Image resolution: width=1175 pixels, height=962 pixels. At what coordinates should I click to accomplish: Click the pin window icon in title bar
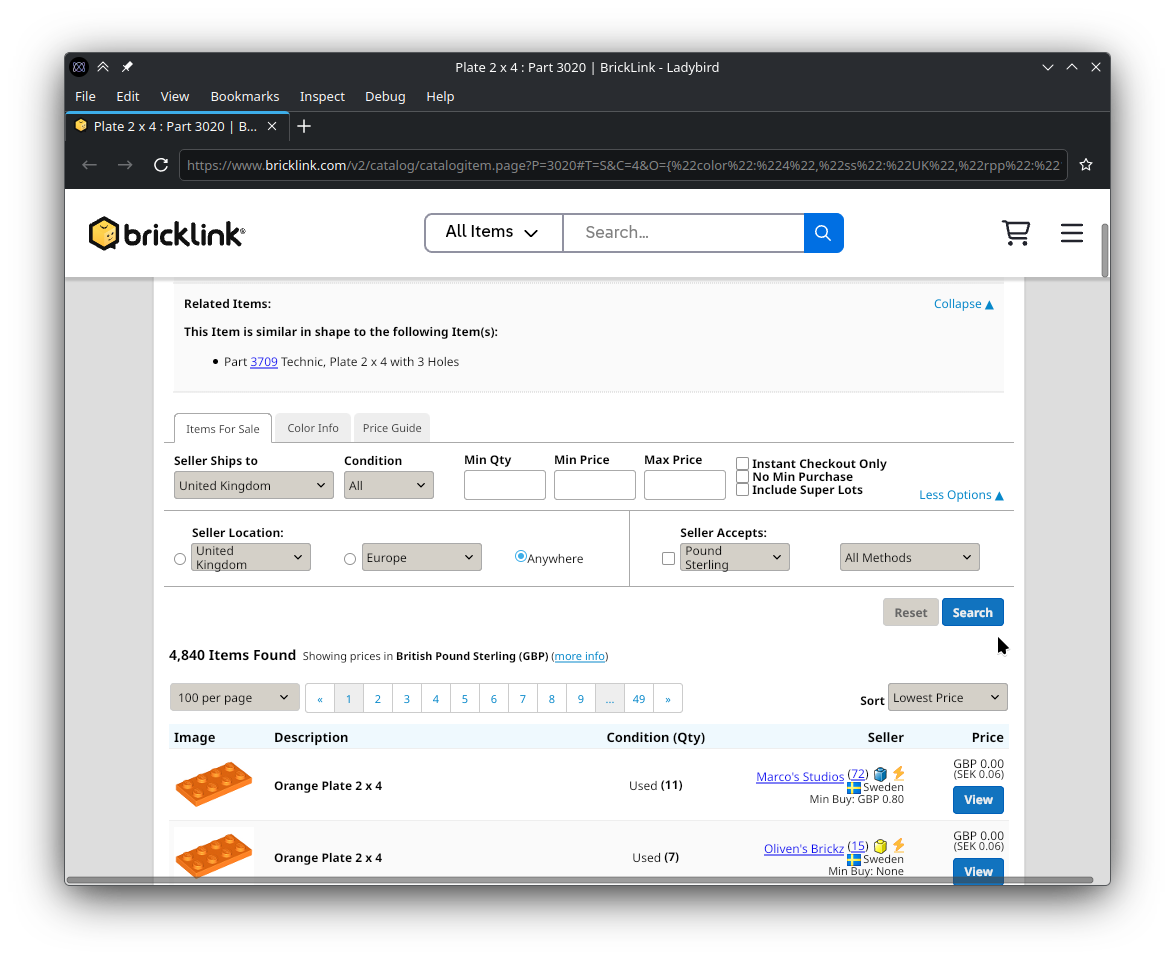point(127,67)
